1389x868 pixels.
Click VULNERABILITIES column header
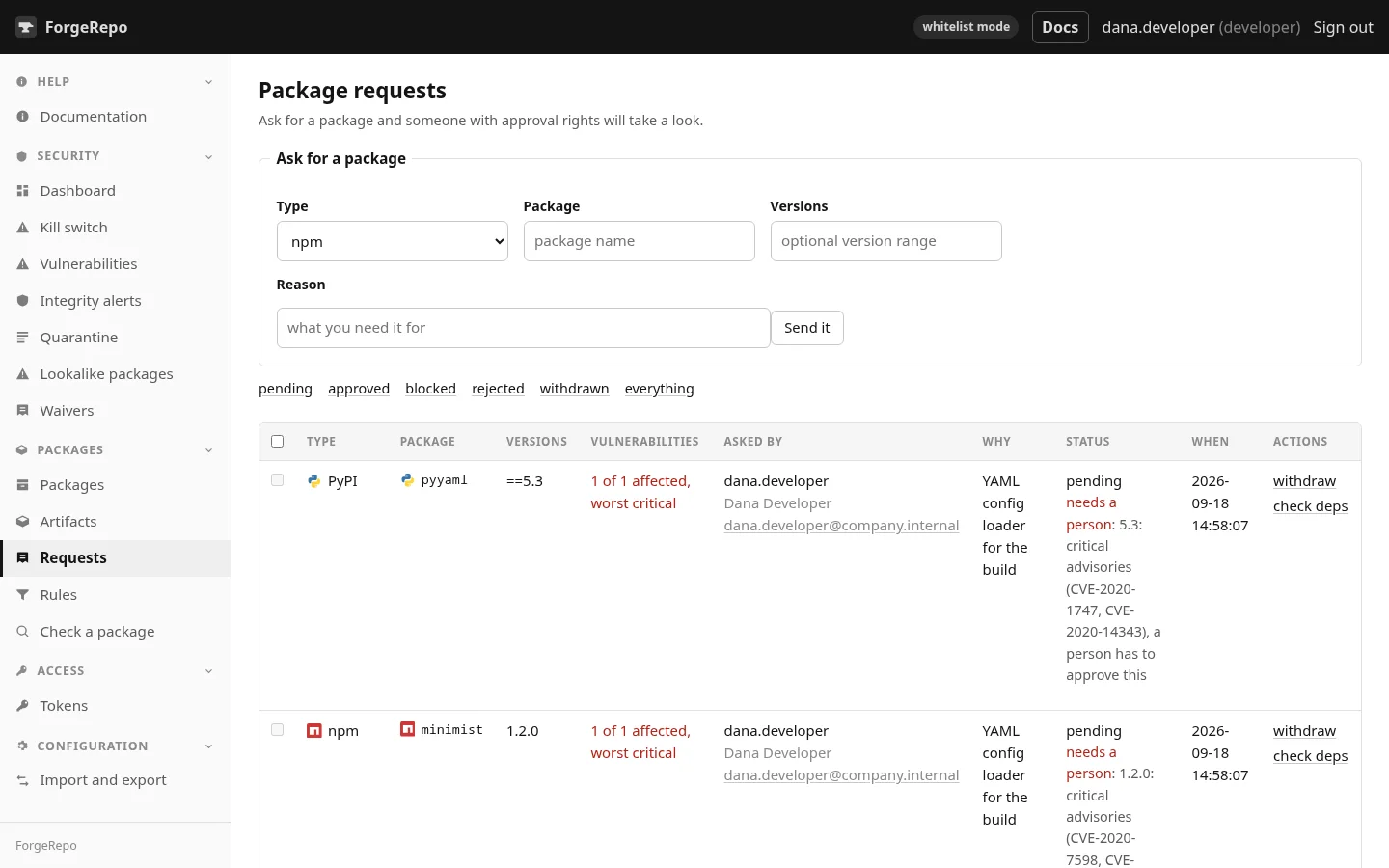(x=644, y=442)
